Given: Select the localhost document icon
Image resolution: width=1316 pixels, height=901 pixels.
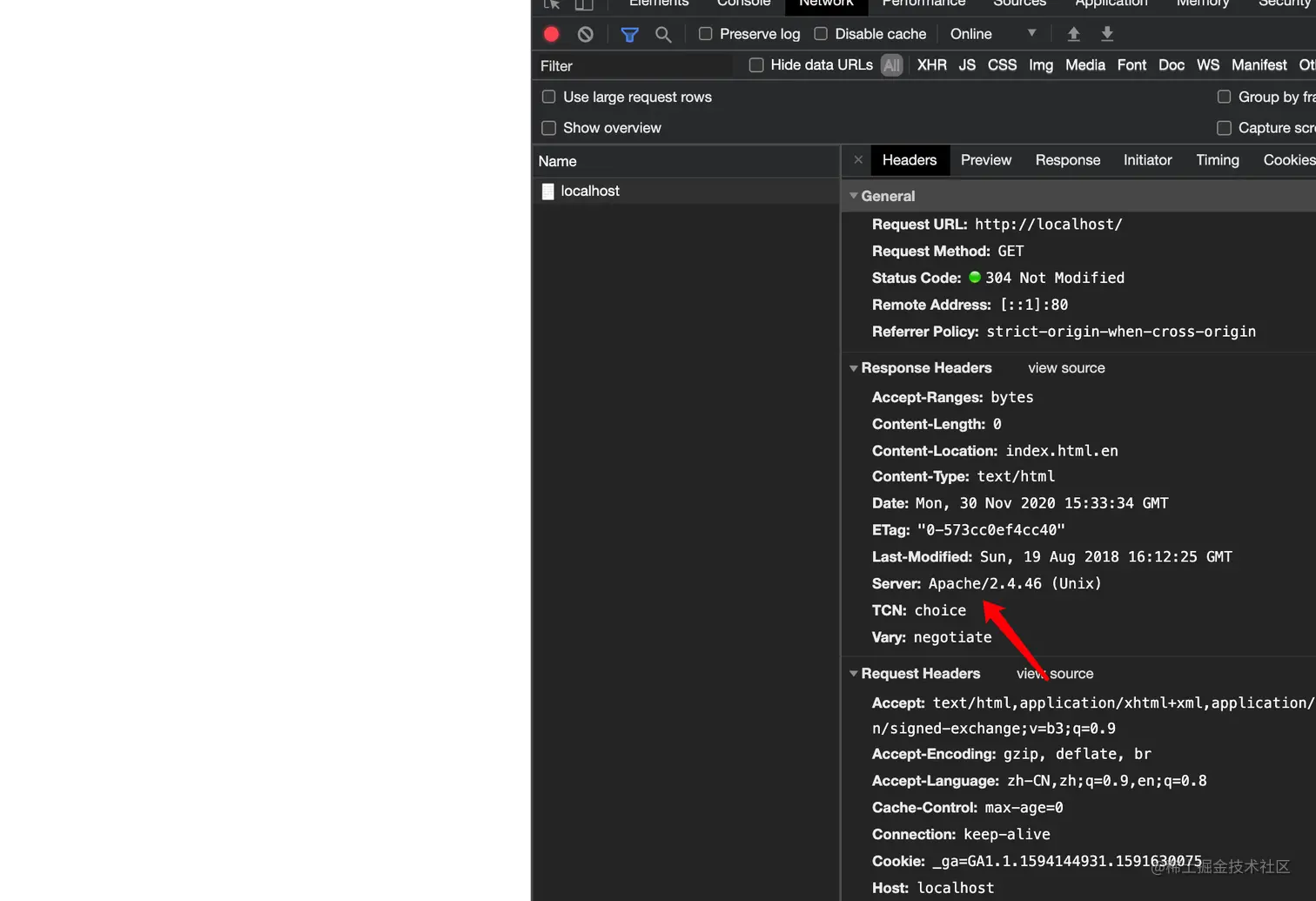Looking at the screenshot, I should (547, 191).
